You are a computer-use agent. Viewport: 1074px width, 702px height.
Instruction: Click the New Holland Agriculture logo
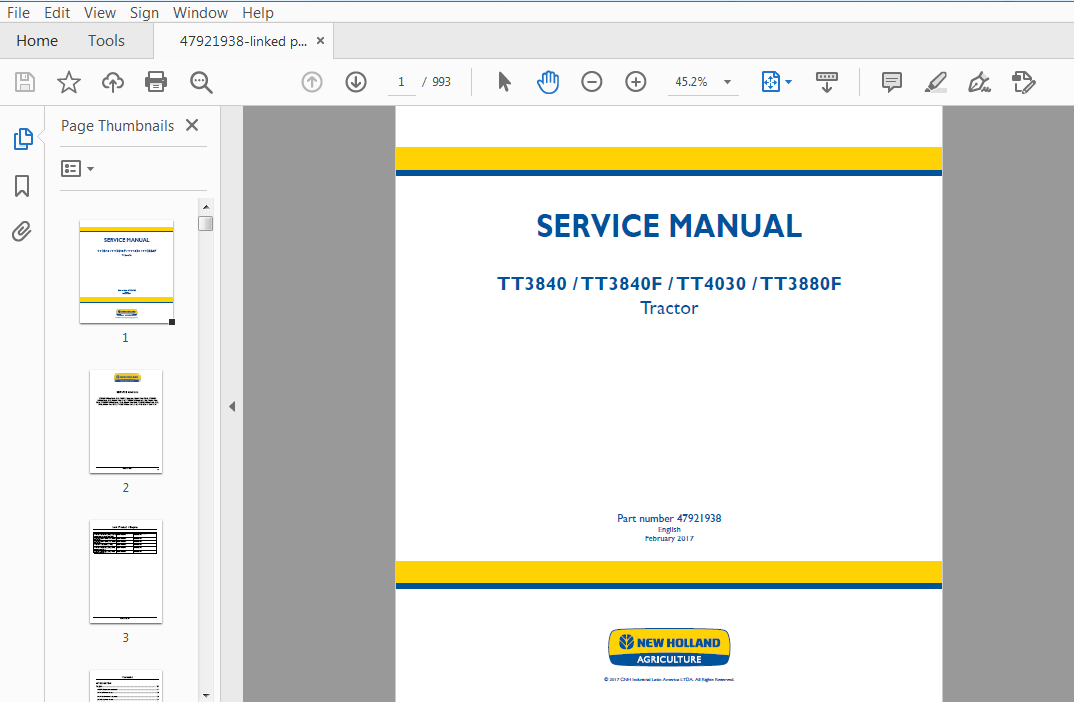coord(669,648)
